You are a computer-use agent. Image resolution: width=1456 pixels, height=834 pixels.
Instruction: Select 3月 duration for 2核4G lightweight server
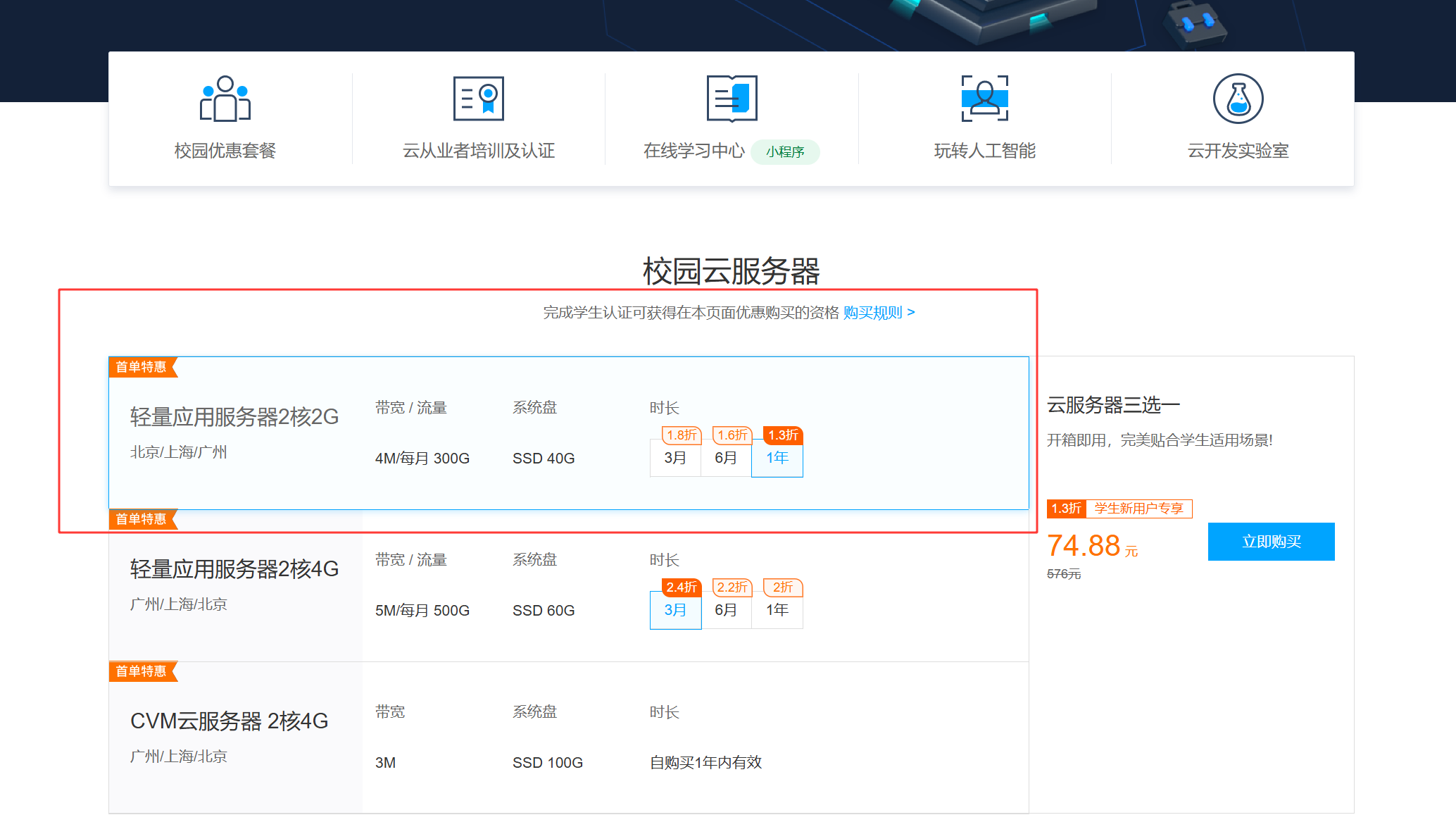click(x=675, y=610)
